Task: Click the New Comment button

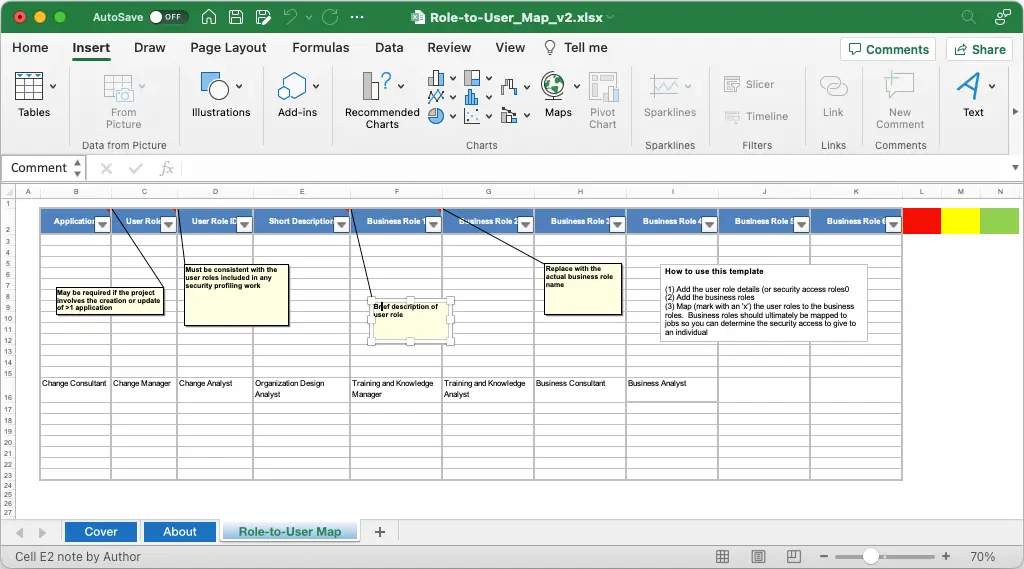Action: (x=899, y=101)
